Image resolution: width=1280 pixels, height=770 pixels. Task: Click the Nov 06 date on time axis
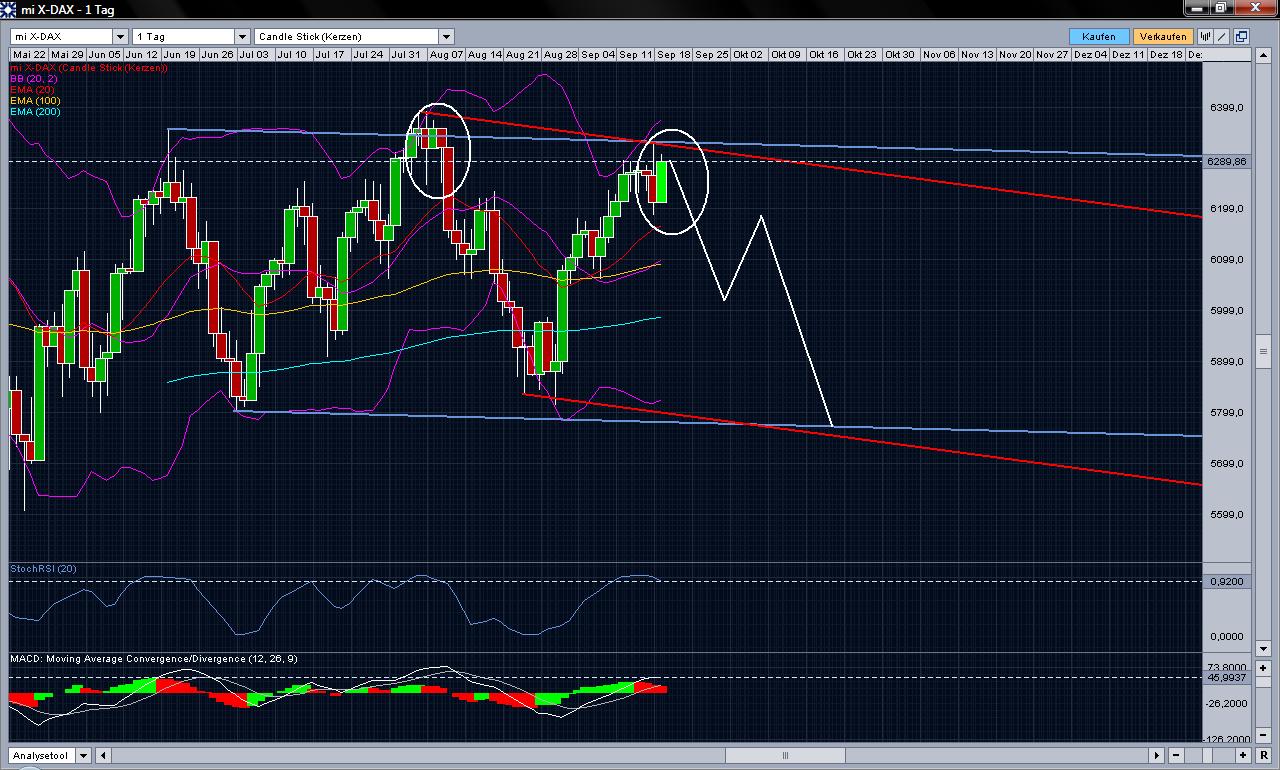939,54
